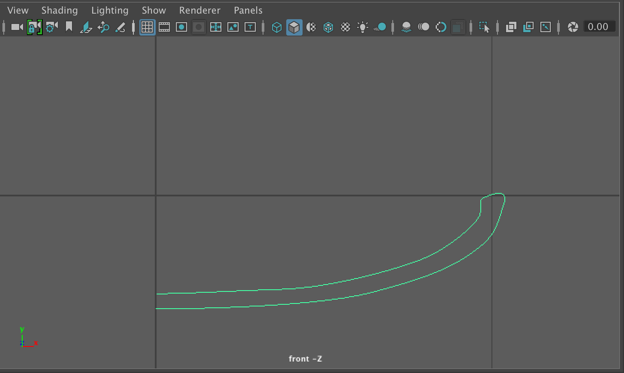Toggle the Field Chart icon

pyautogui.click(x=216, y=27)
